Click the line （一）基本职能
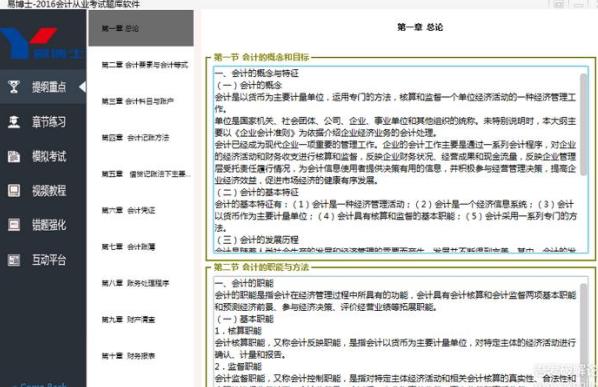 point(244,319)
